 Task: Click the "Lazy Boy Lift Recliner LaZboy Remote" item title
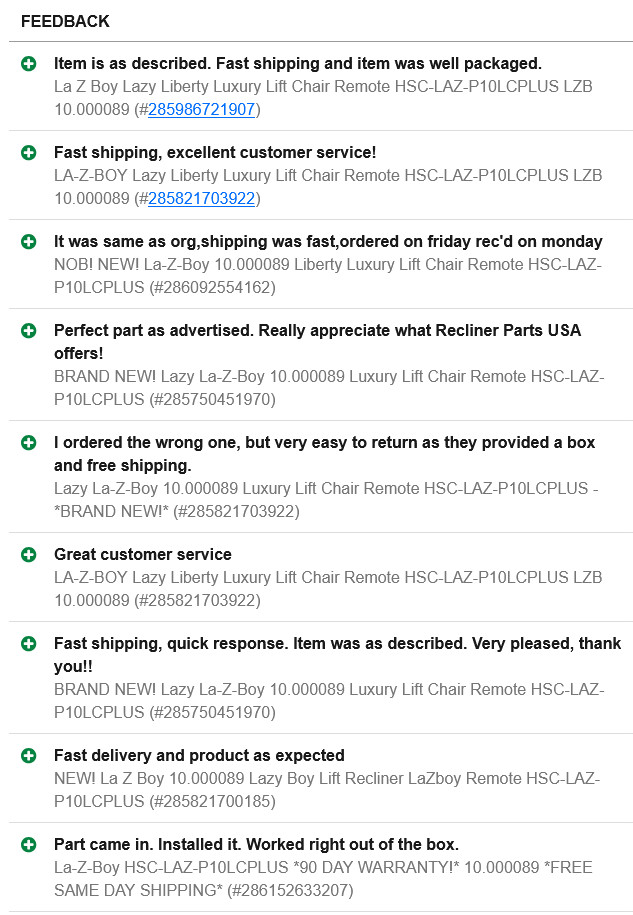click(327, 778)
